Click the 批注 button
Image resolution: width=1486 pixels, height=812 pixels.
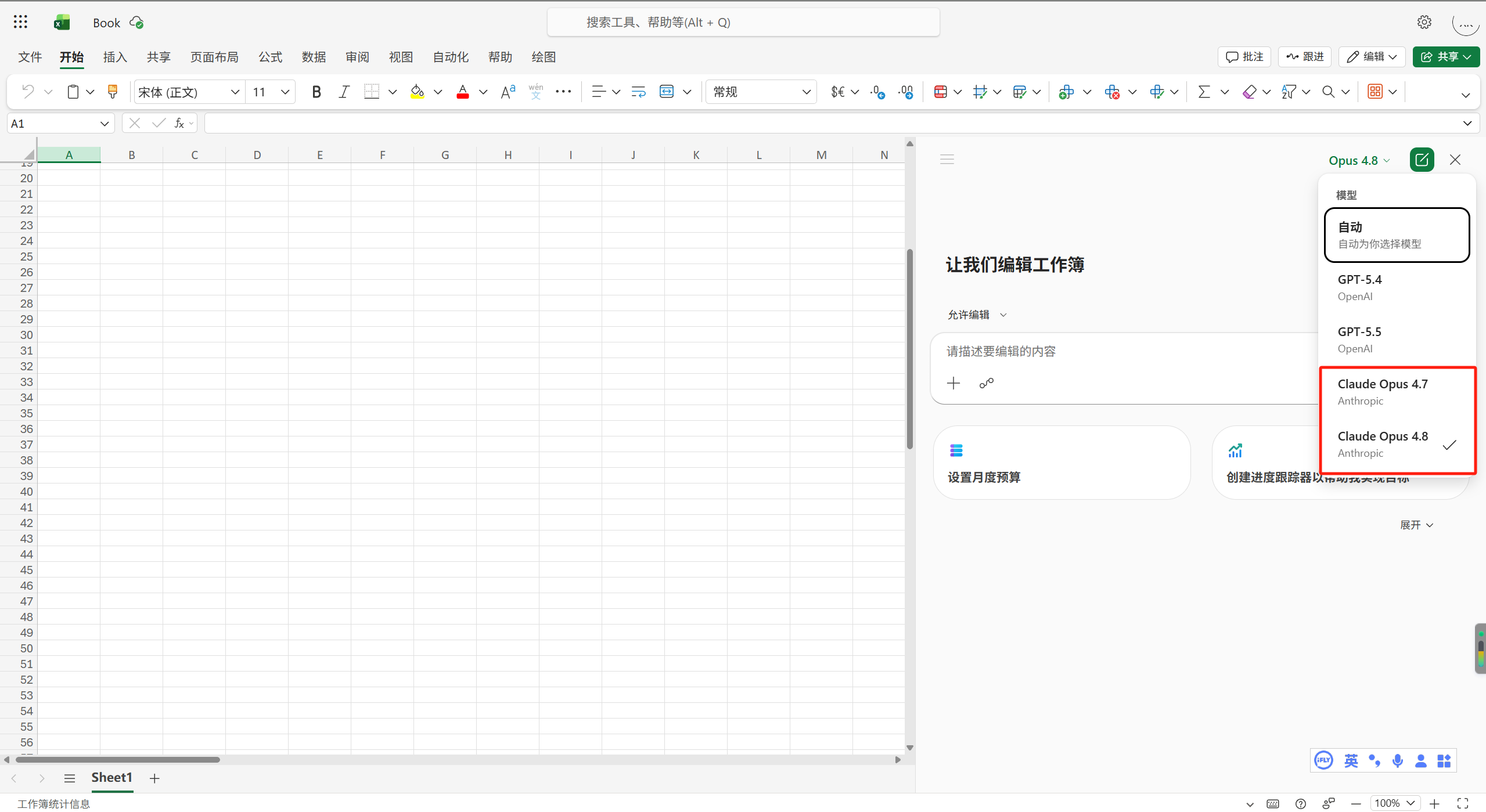[1244, 57]
